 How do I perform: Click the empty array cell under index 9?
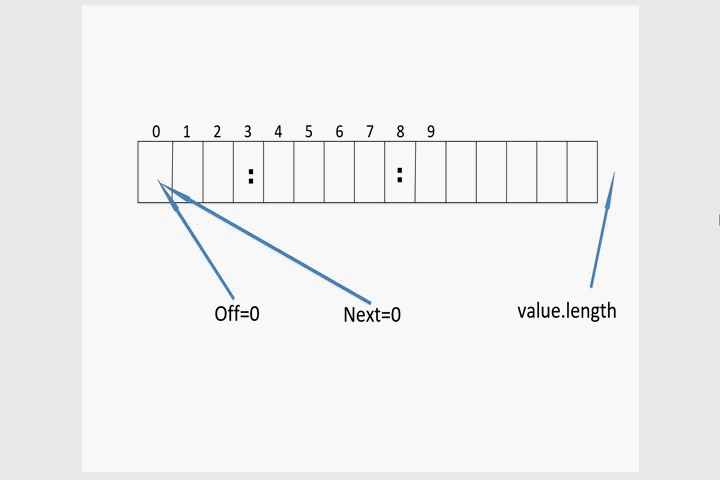pos(430,172)
